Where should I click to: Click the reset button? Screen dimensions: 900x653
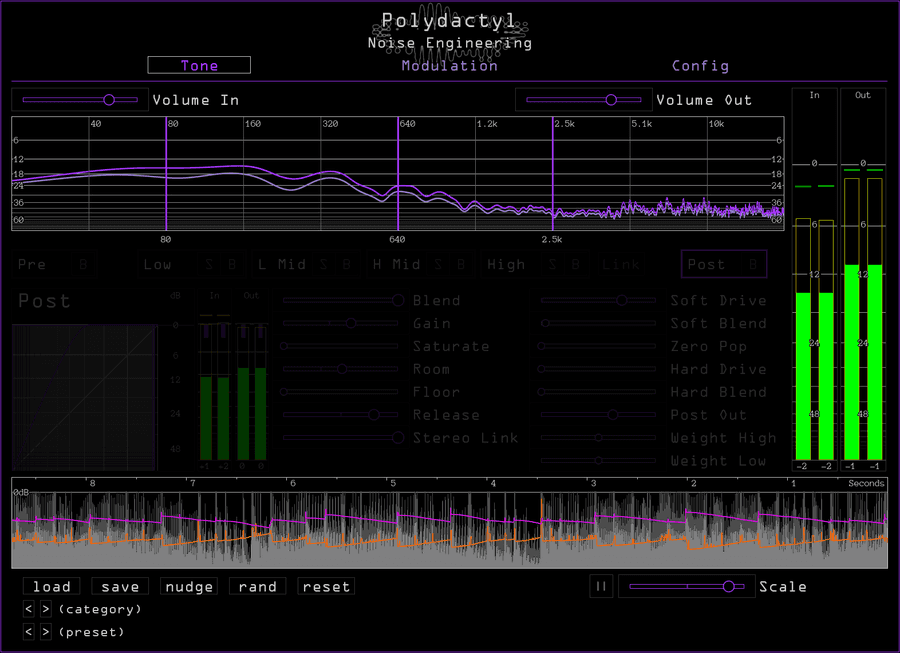tap(326, 586)
